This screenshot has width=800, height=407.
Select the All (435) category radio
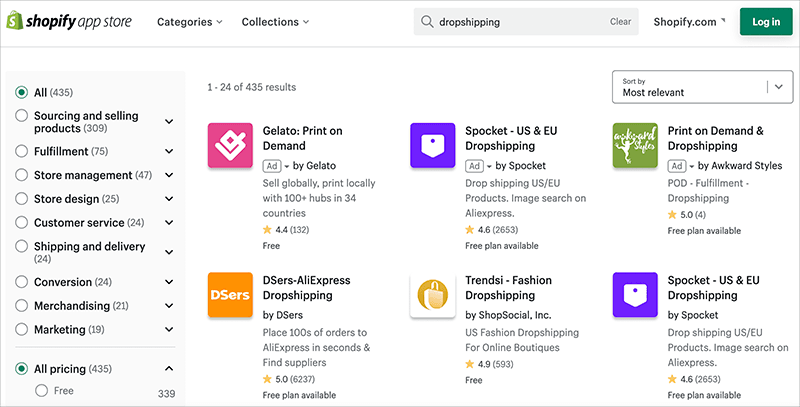click(21, 93)
